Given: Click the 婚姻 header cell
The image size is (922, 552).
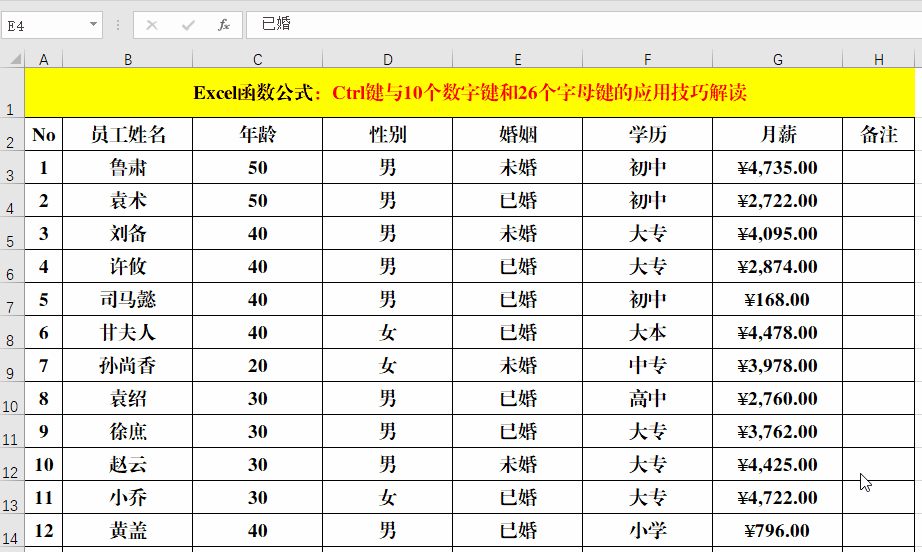Looking at the screenshot, I should 517,134.
